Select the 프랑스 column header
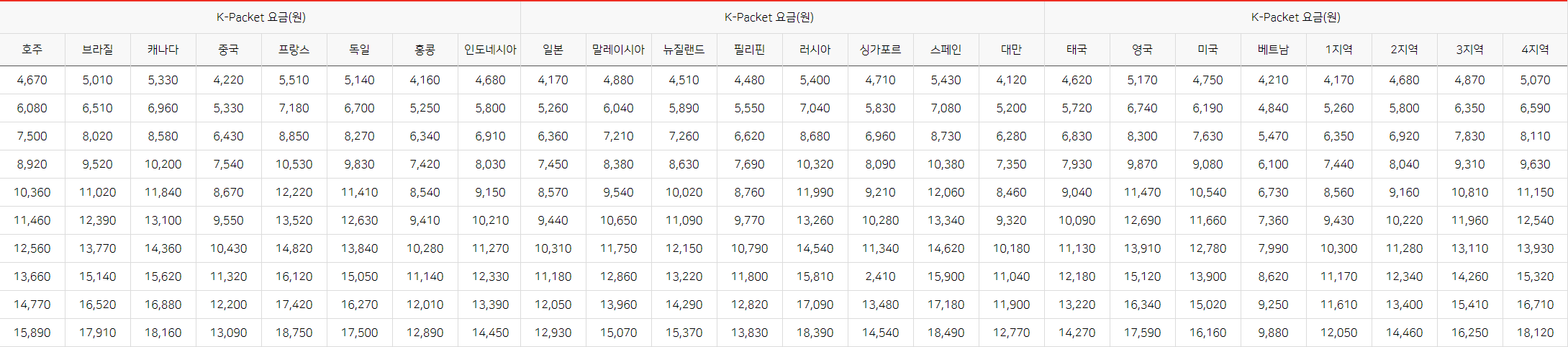Viewport: 1568px width, 347px height. 294,50
